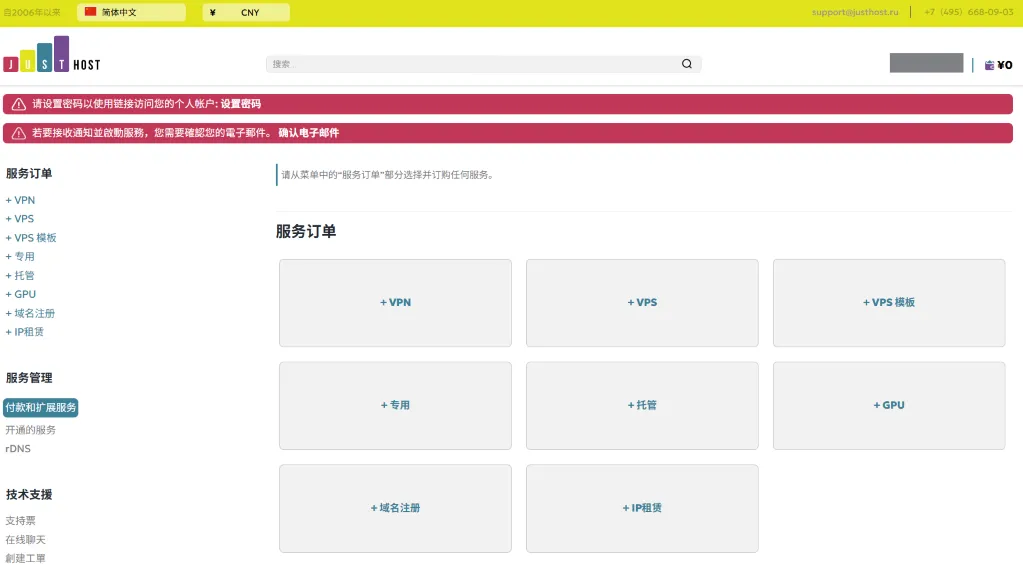
Task: Open 开通的服务 in sidebar
Action: (31, 430)
